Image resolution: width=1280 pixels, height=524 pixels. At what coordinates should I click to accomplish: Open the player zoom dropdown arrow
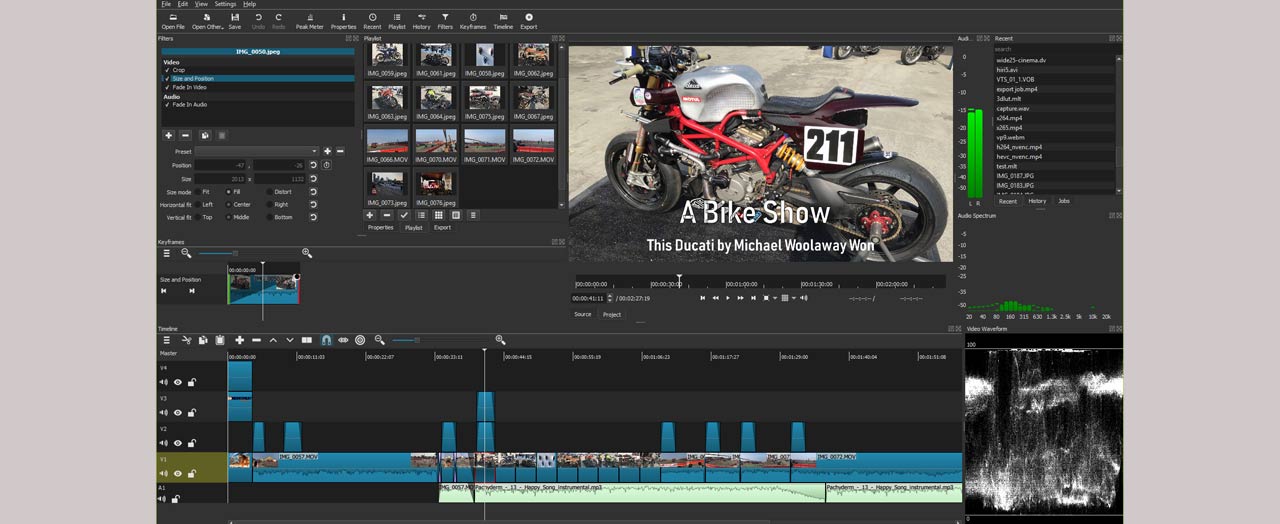pyautogui.click(x=774, y=298)
